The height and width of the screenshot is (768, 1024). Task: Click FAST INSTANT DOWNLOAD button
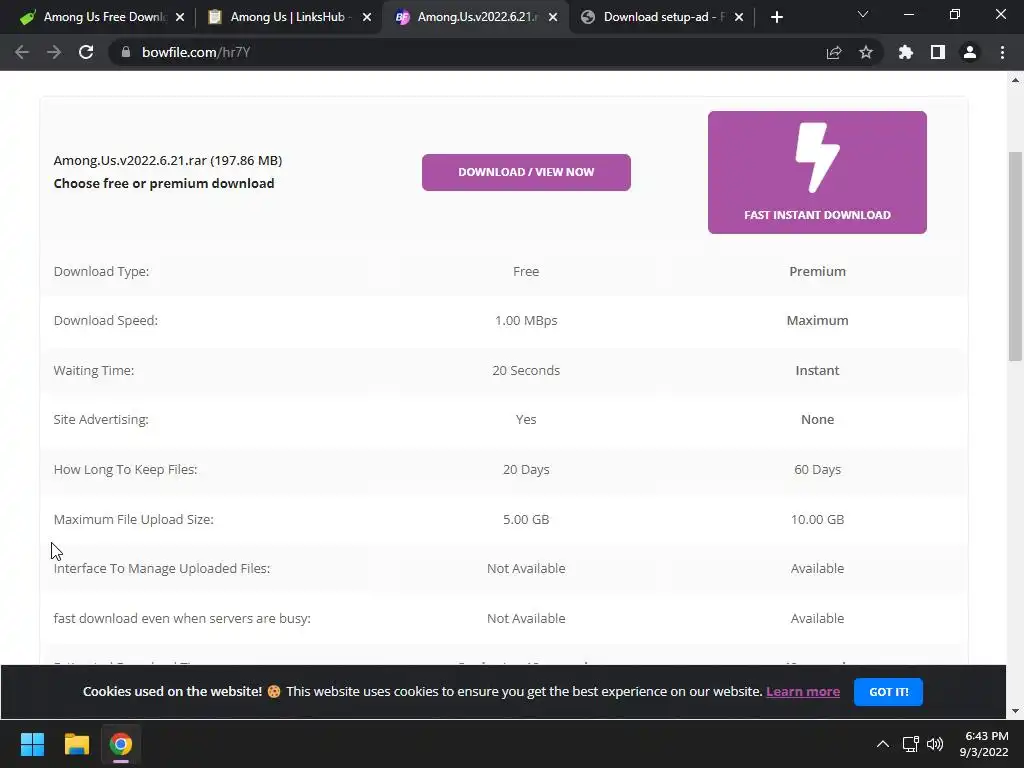coord(817,172)
